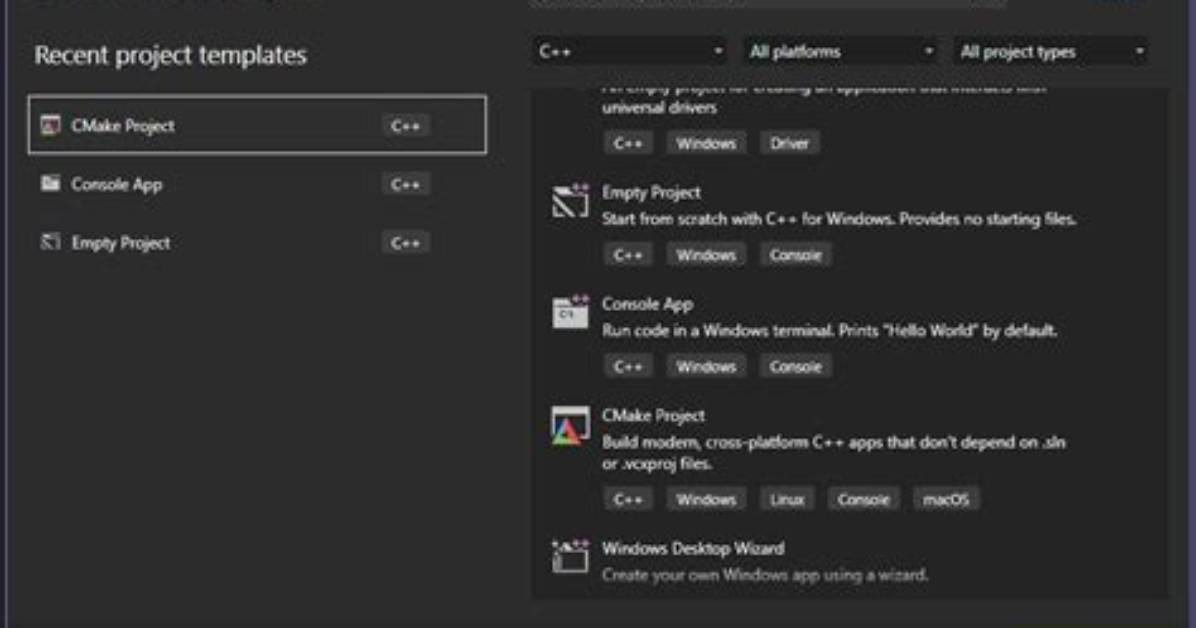This screenshot has height=628, width=1196.
Task: Click the C++ tag next to recent CMake Project
Action: coord(405,126)
